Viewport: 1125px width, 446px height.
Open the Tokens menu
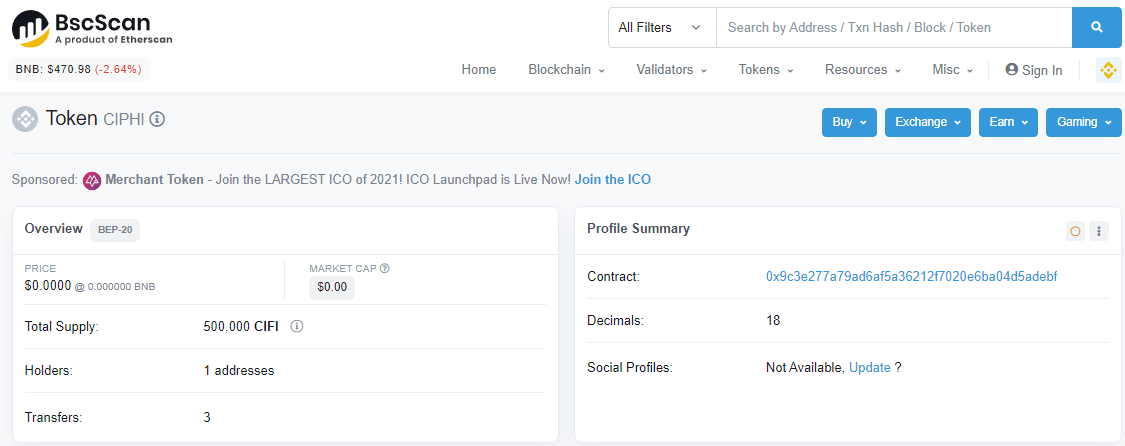[x=765, y=70]
